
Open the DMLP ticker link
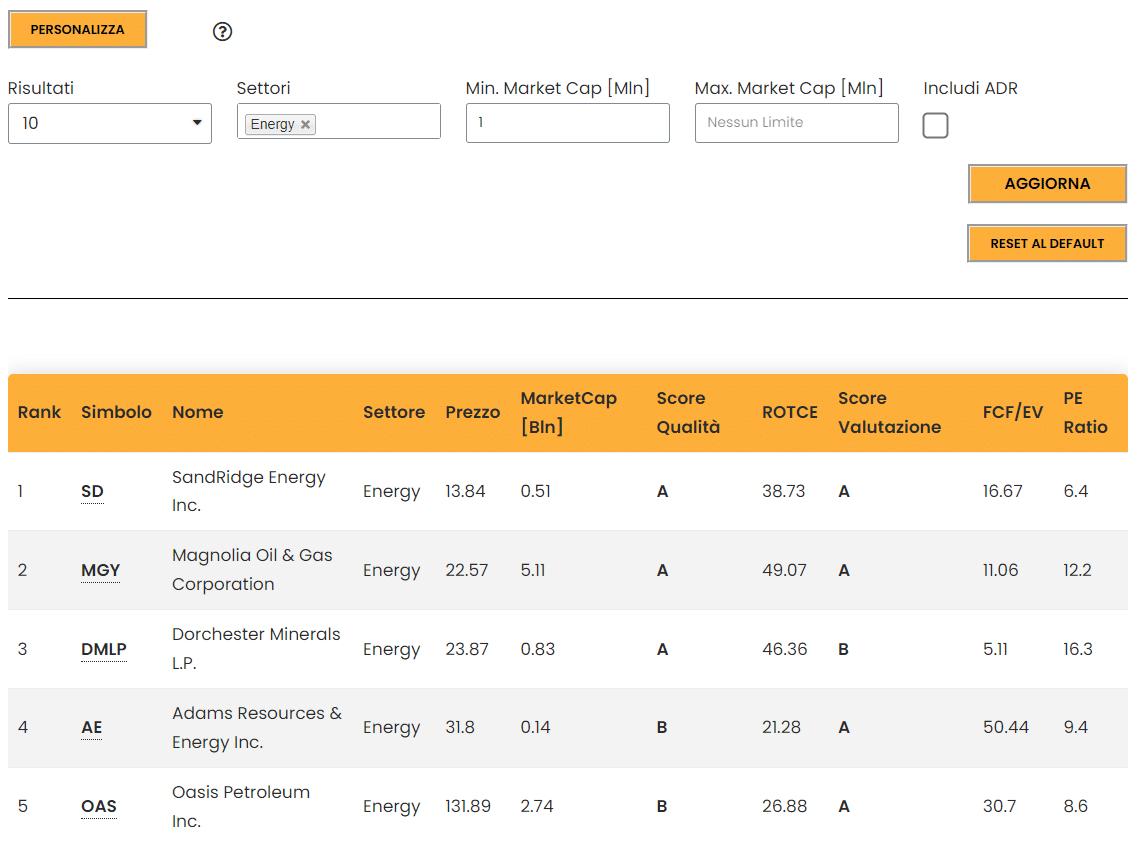tap(103, 649)
